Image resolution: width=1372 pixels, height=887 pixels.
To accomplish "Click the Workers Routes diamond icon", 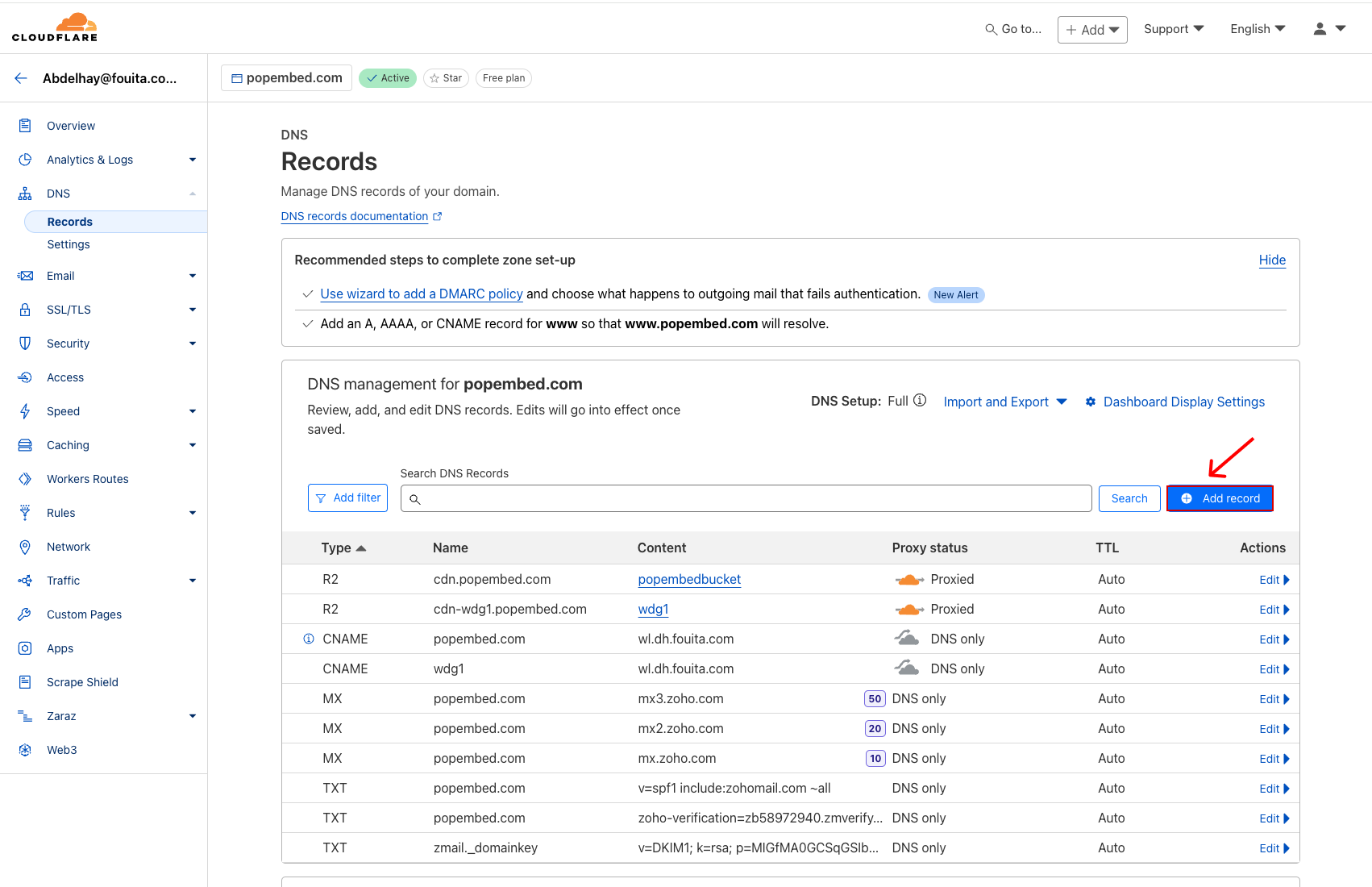I will point(25,479).
